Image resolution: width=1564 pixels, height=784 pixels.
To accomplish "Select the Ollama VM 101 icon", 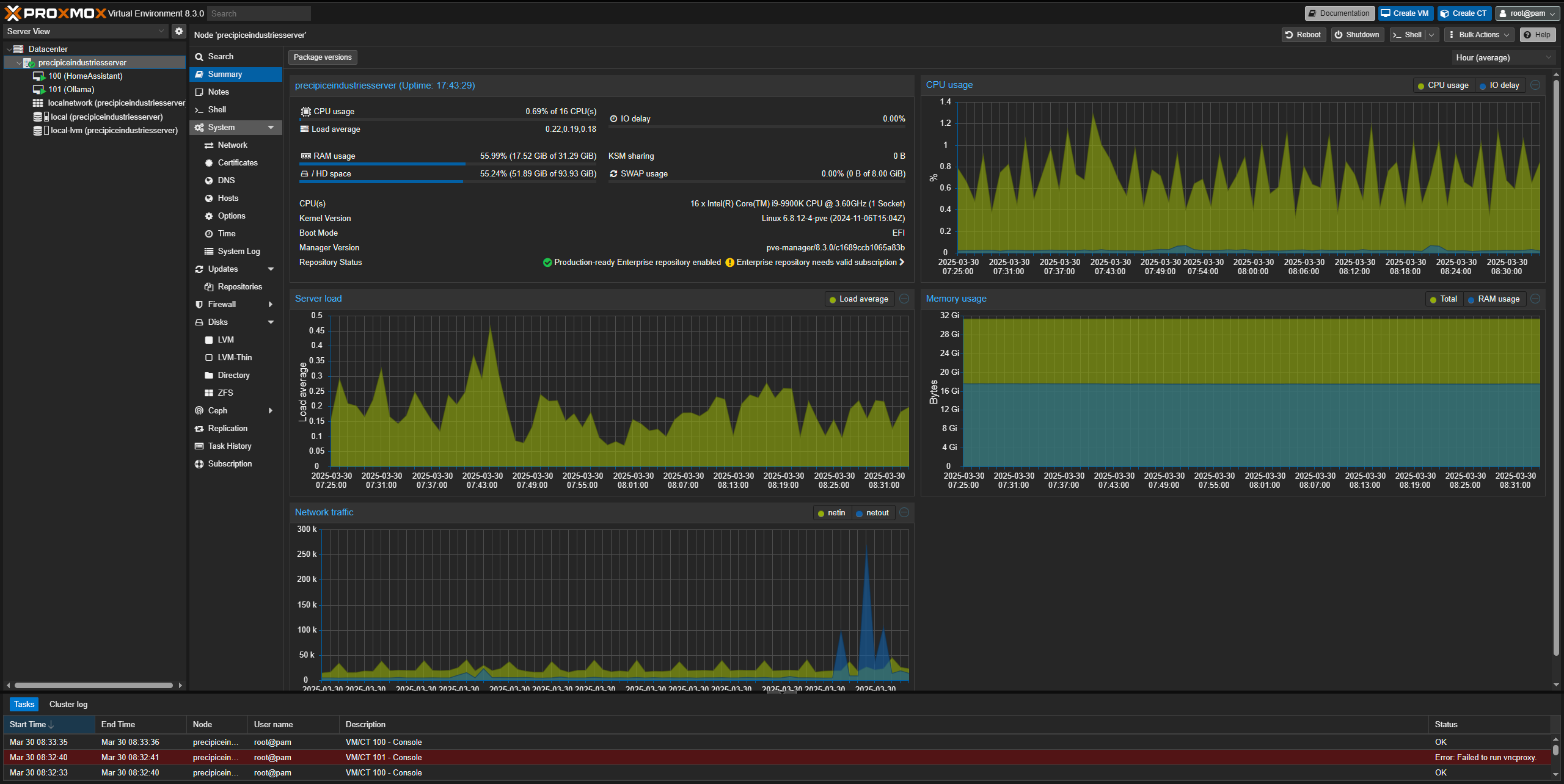I will 39,90.
